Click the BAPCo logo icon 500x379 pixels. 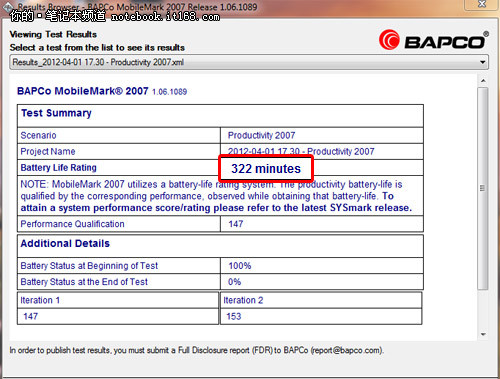click(x=389, y=40)
